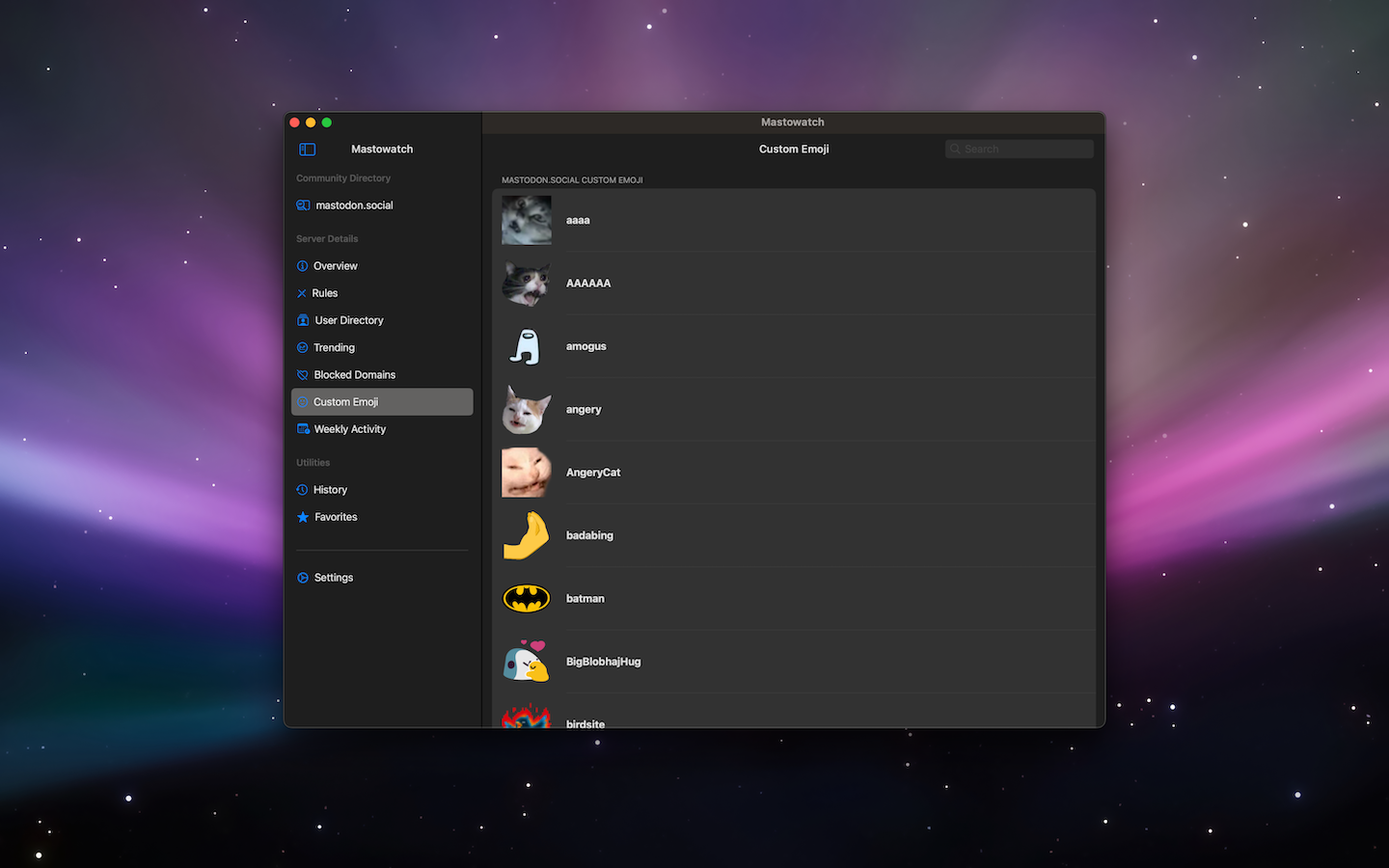Click the MASTODON.SOCIAL CUSTOM EMOJI section header

pyautogui.click(x=572, y=180)
